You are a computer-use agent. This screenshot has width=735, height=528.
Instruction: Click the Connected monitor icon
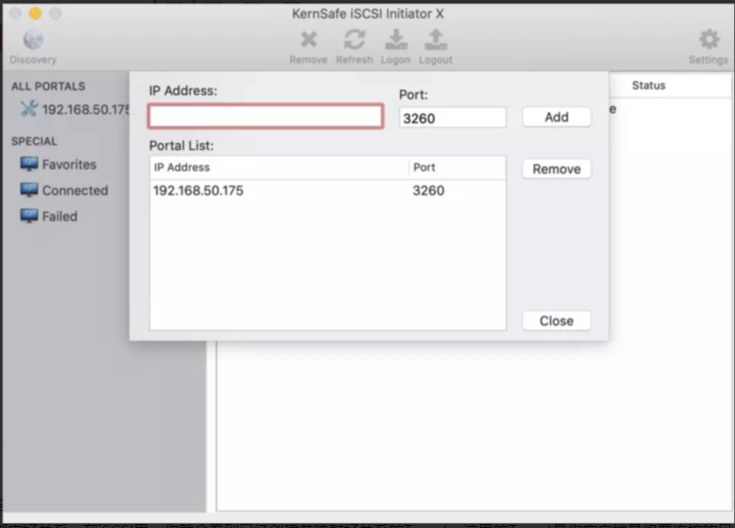(29, 190)
